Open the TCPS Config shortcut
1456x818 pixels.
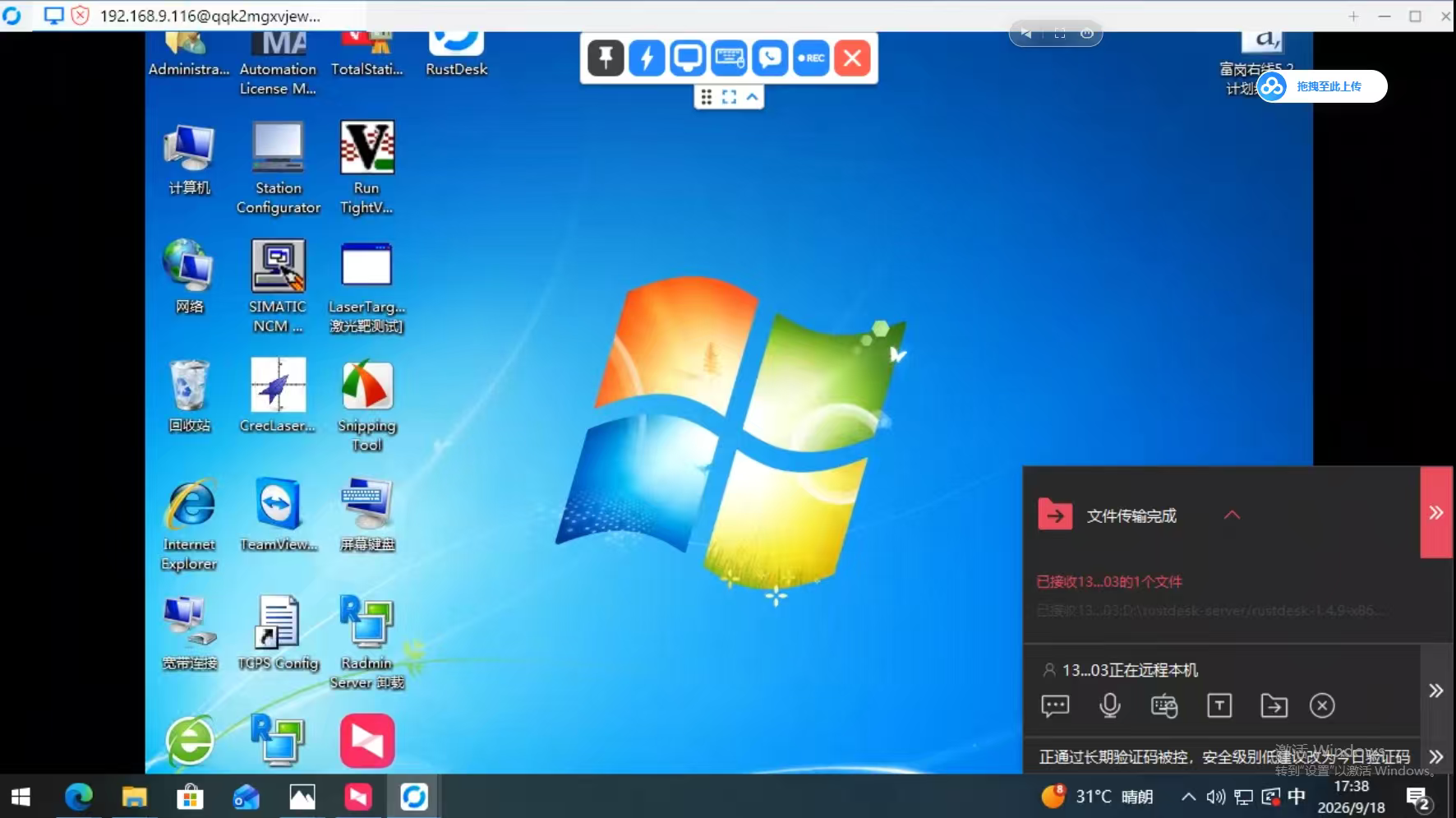click(278, 633)
